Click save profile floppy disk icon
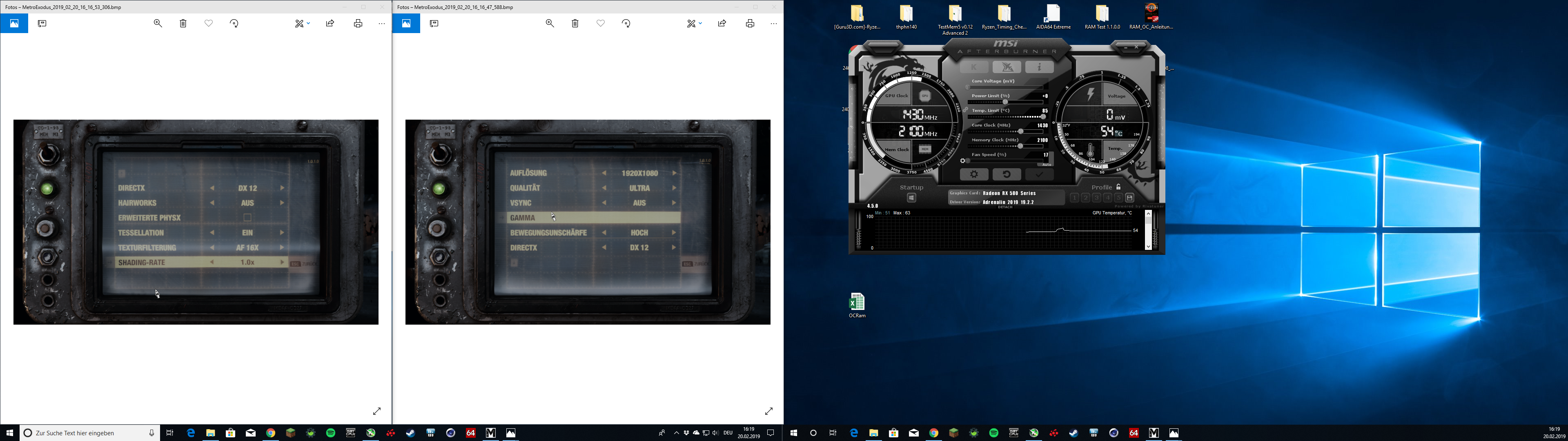1568x441 pixels. click(x=1130, y=198)
